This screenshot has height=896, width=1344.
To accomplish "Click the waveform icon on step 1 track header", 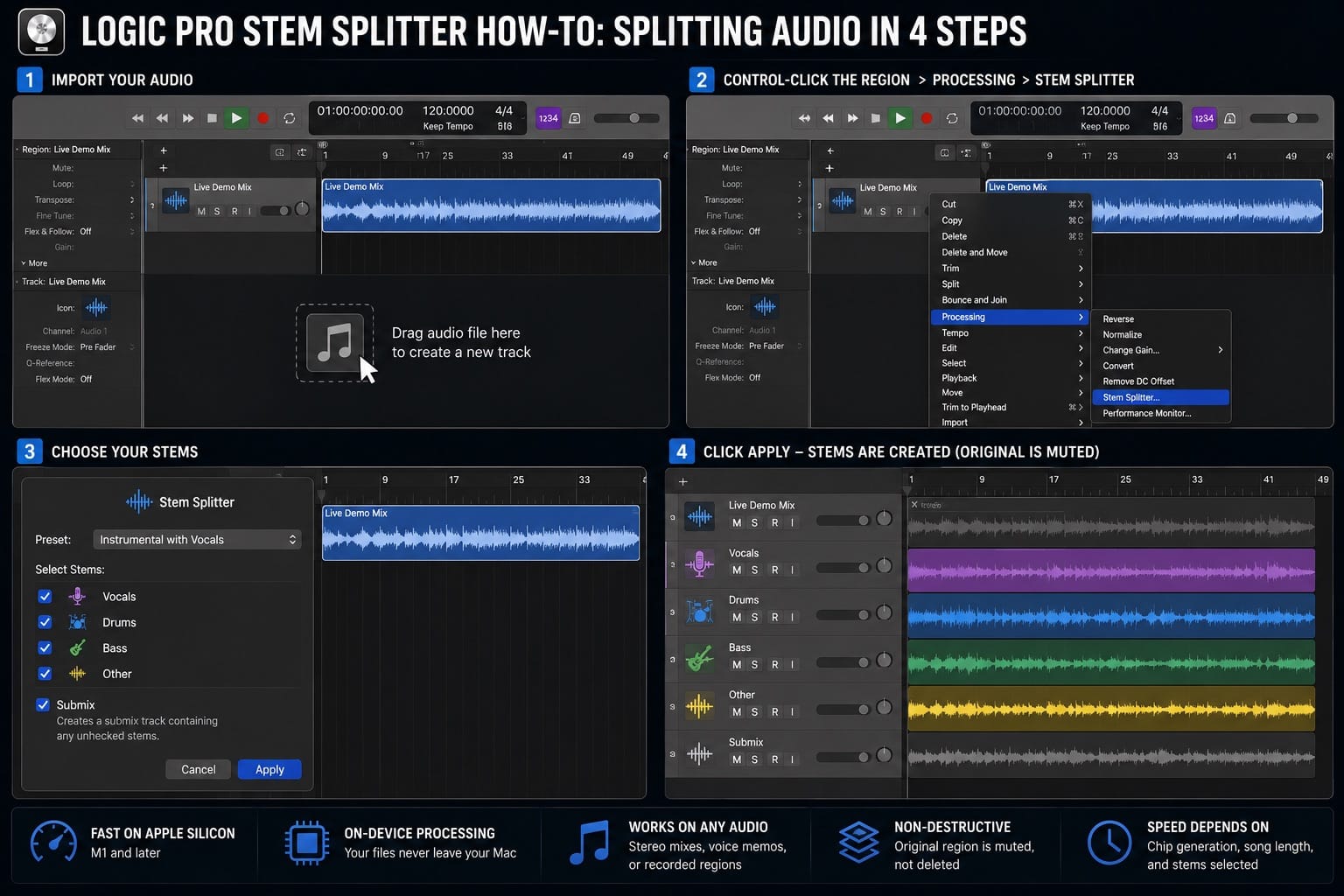I will (x=176, y=200).
